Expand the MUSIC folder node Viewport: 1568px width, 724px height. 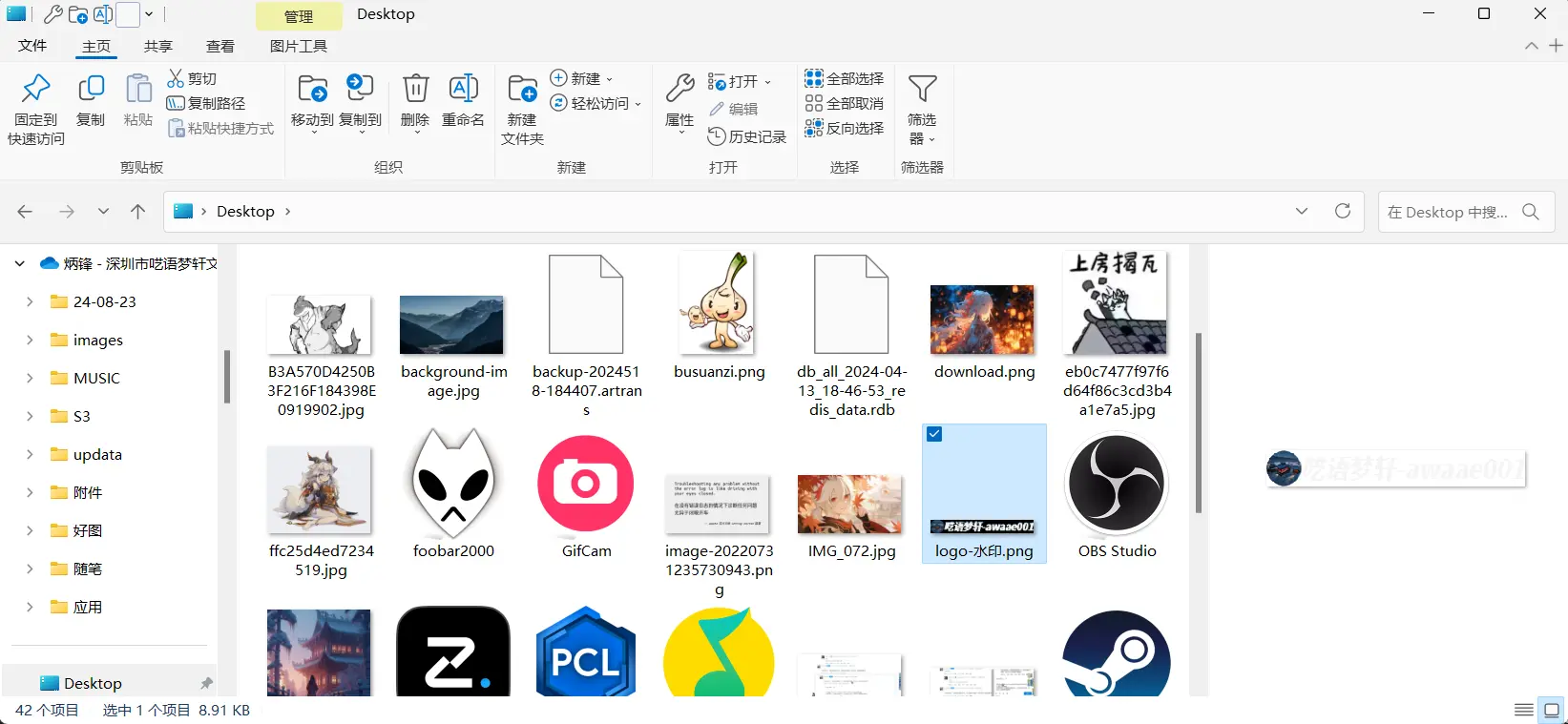pyautogui.click(x=30, y=378)
